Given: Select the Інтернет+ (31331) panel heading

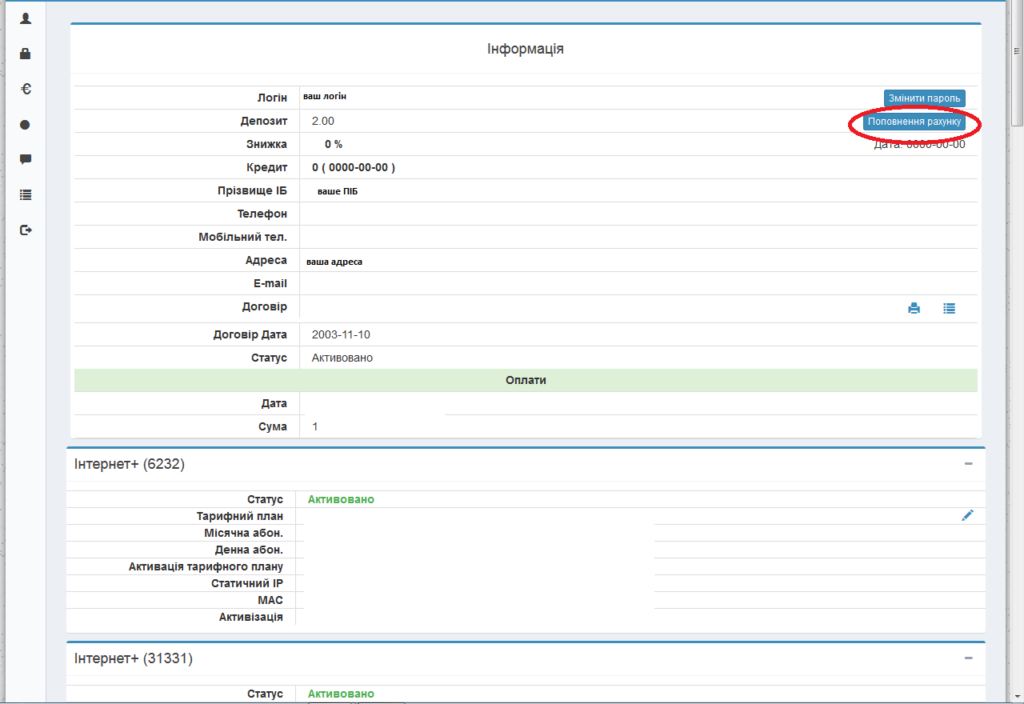Looking at the screenshot, I should (134, 658).
